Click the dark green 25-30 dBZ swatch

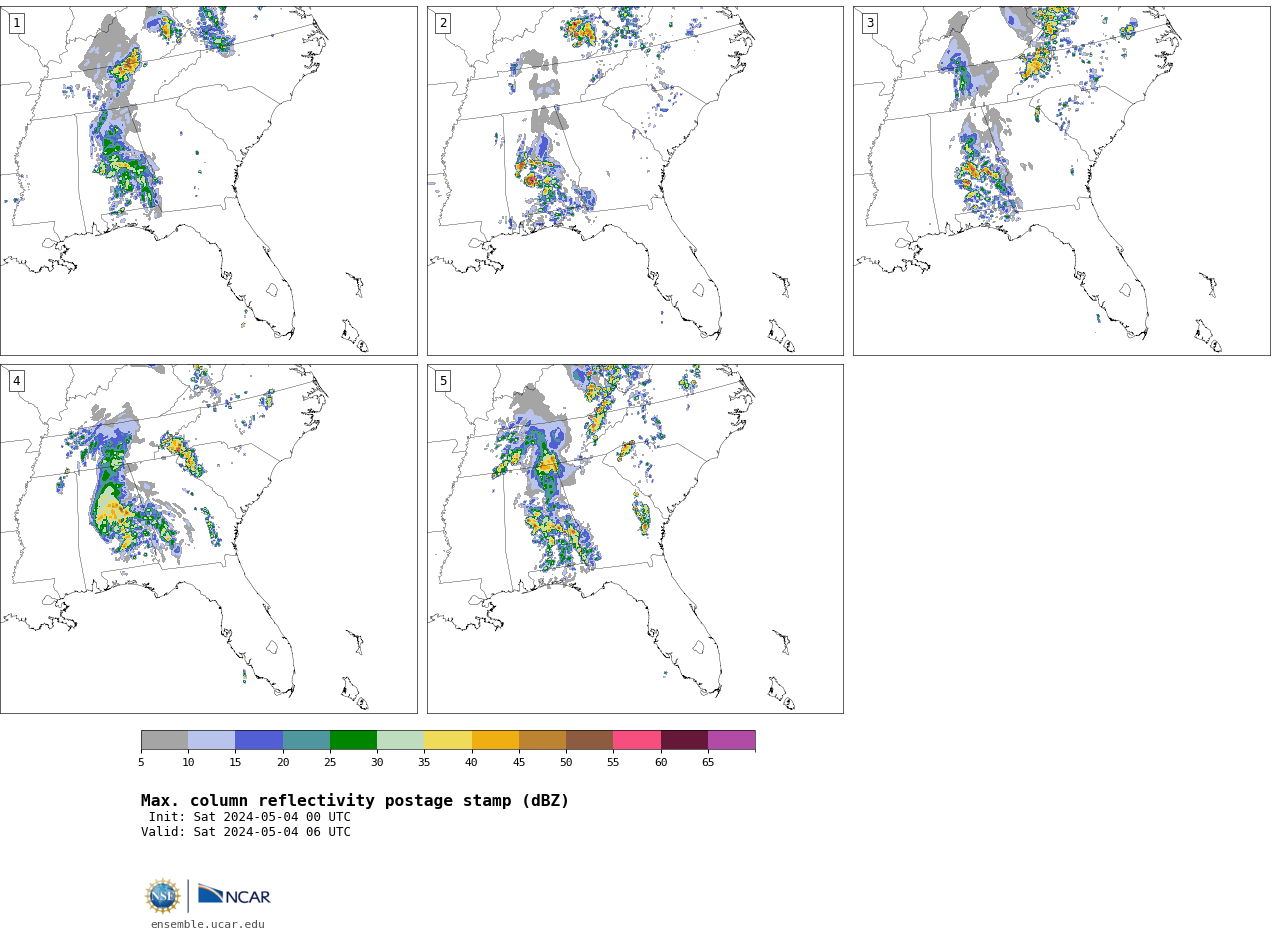click(354, 740)
